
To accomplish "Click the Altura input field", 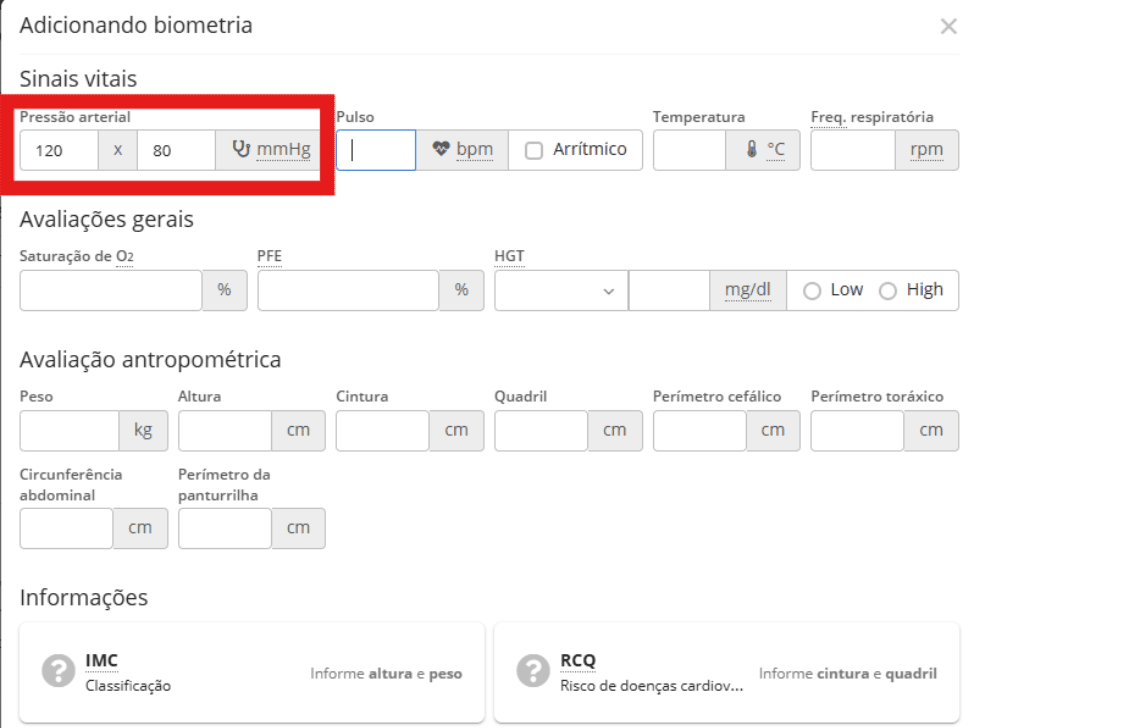I will click(224, 430).
